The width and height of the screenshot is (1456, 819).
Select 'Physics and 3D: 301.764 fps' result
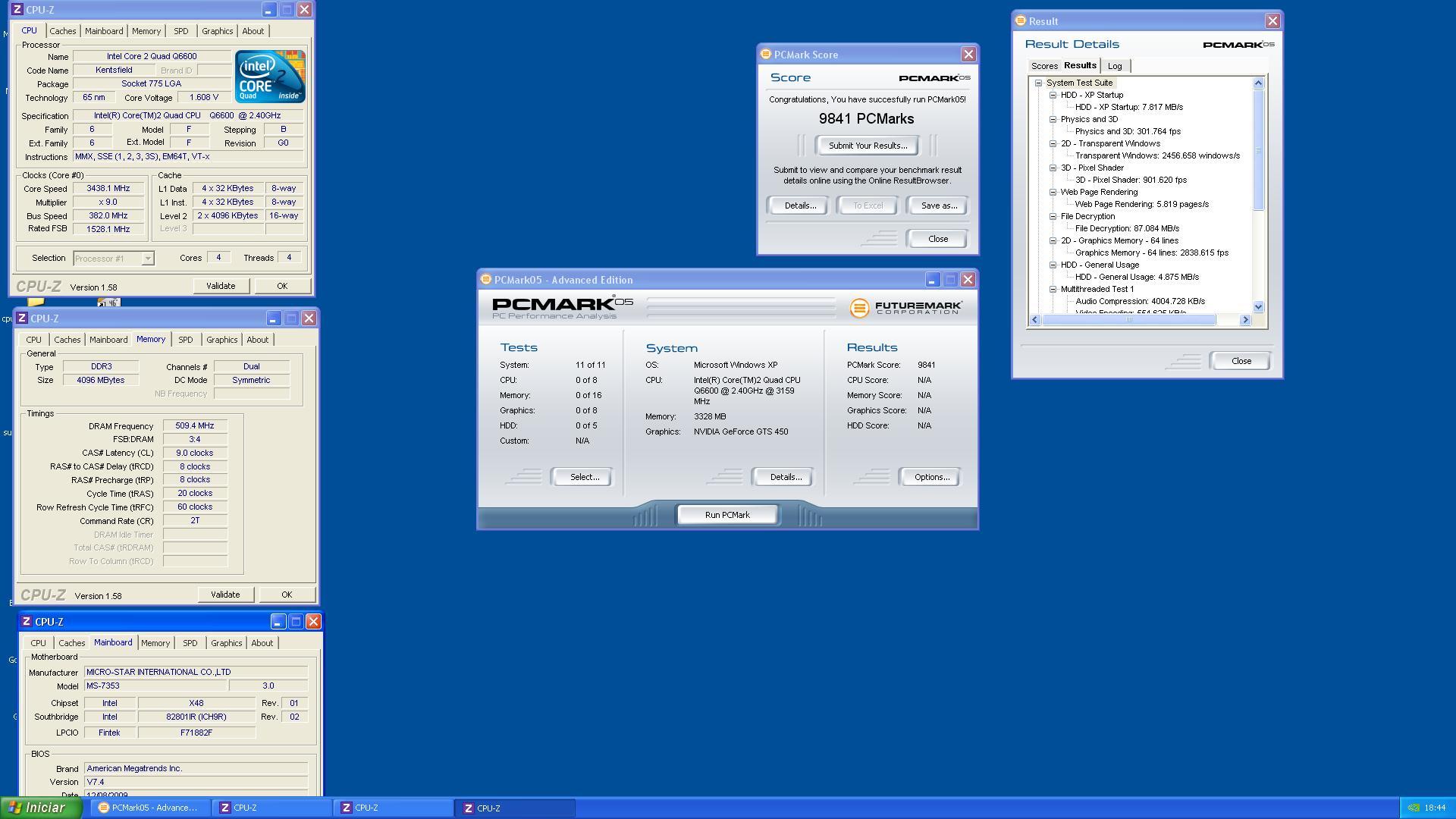point(1128,131)
